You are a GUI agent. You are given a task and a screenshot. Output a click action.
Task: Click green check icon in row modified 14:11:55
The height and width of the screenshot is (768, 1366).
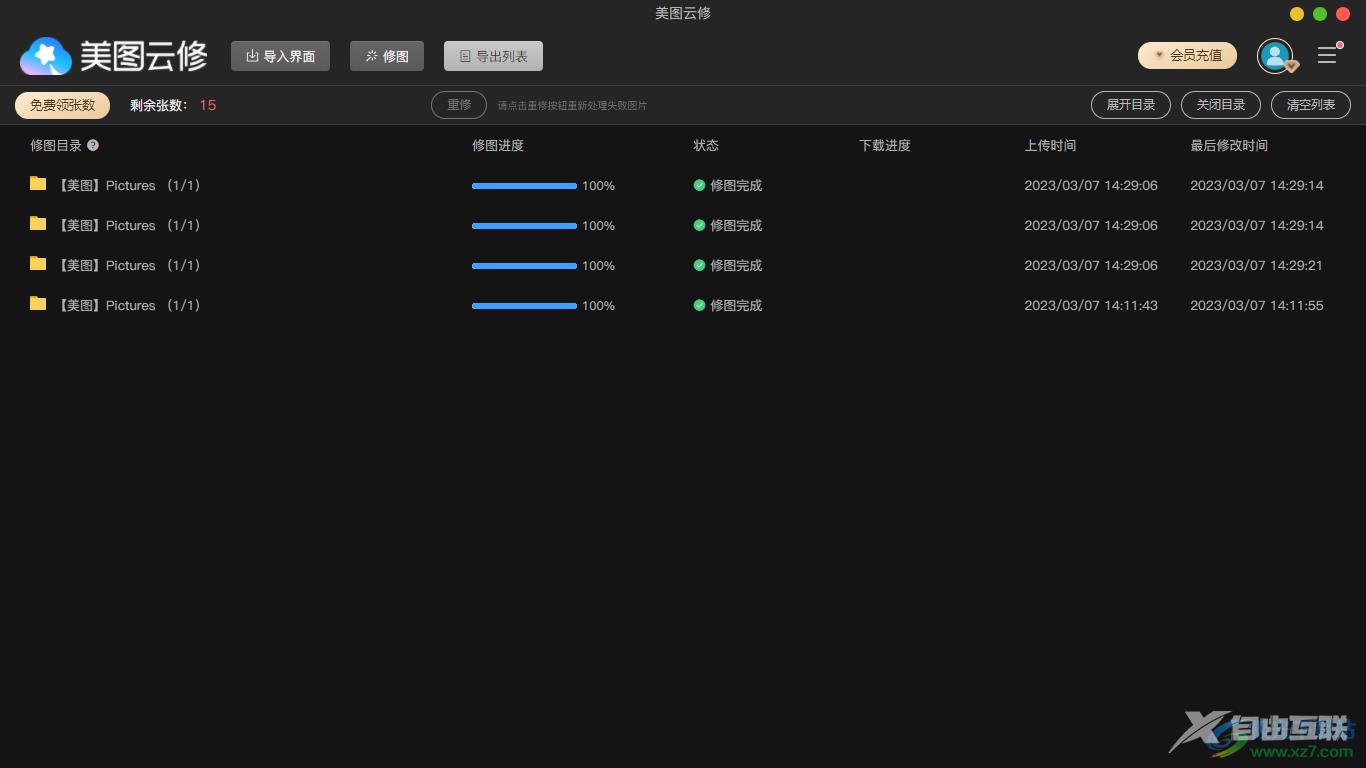click(x=699, y=305)
